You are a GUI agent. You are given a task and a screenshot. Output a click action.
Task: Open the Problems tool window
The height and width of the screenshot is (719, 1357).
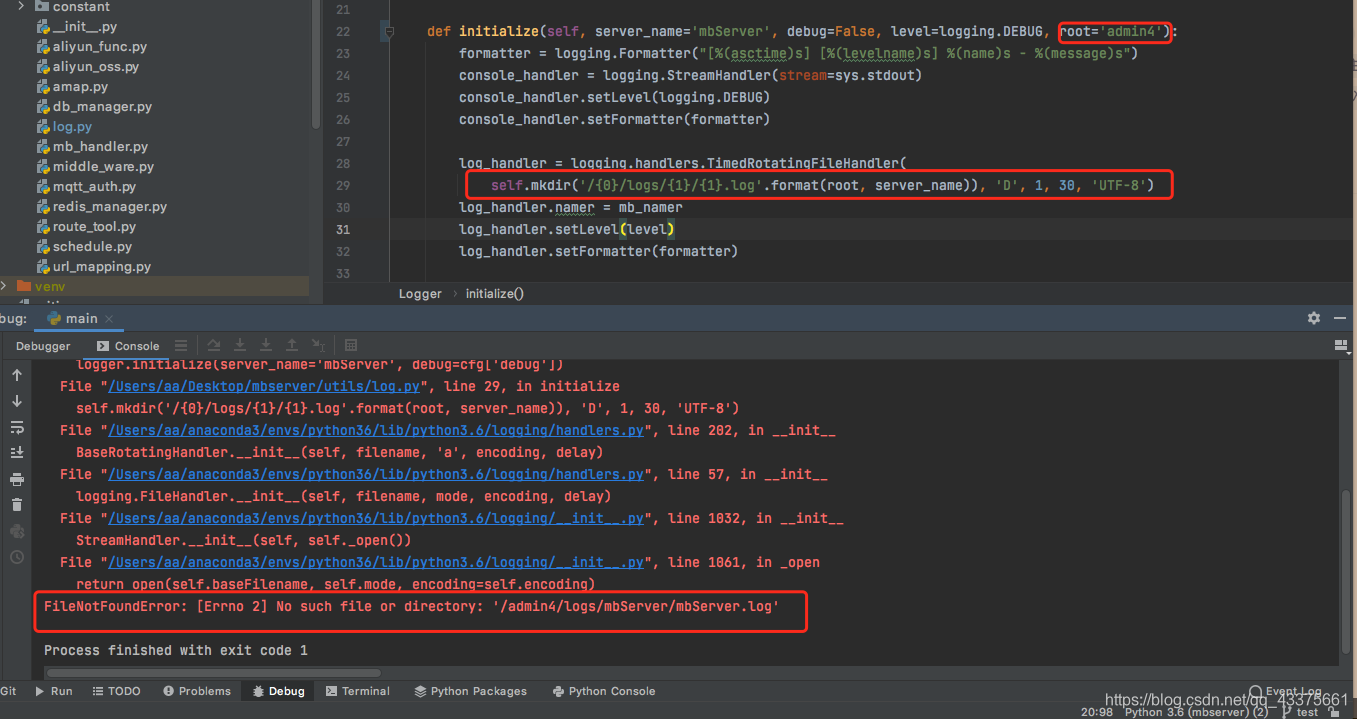(197, 691)
